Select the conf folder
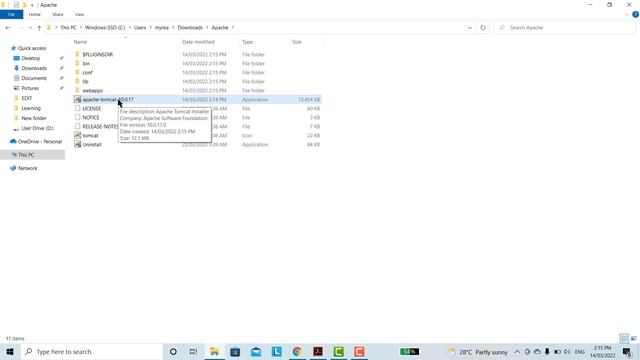Image resolution: width=640 pixels, height=360 pixels. (x=87, y=73)
